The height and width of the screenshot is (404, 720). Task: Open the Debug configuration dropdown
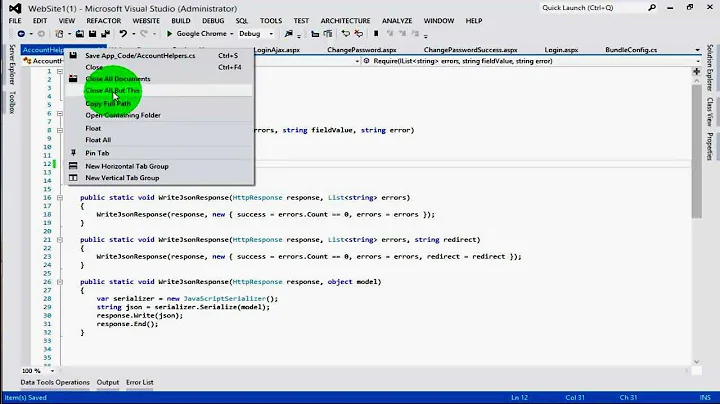click(x=271, y=34)
